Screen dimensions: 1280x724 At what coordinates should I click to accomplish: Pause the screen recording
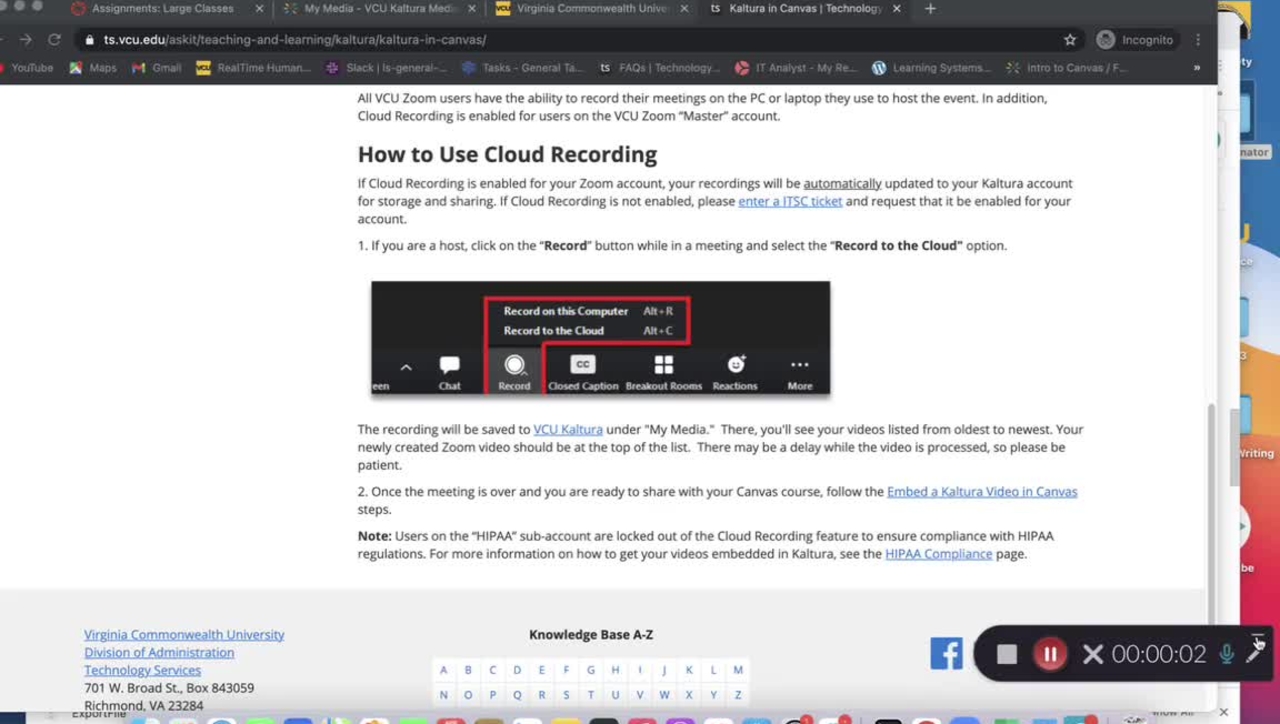click(1050, 654)
